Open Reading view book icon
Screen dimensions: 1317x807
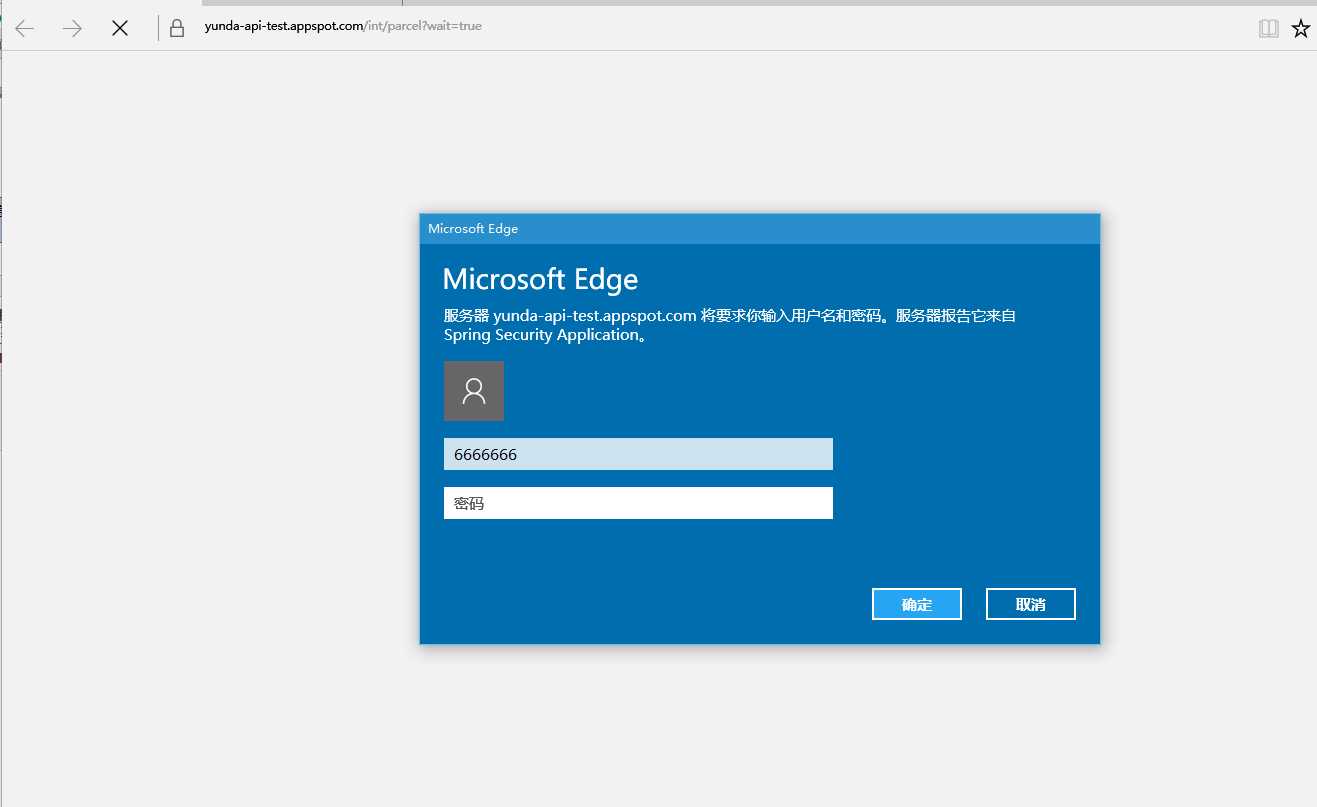[1268, 29]
